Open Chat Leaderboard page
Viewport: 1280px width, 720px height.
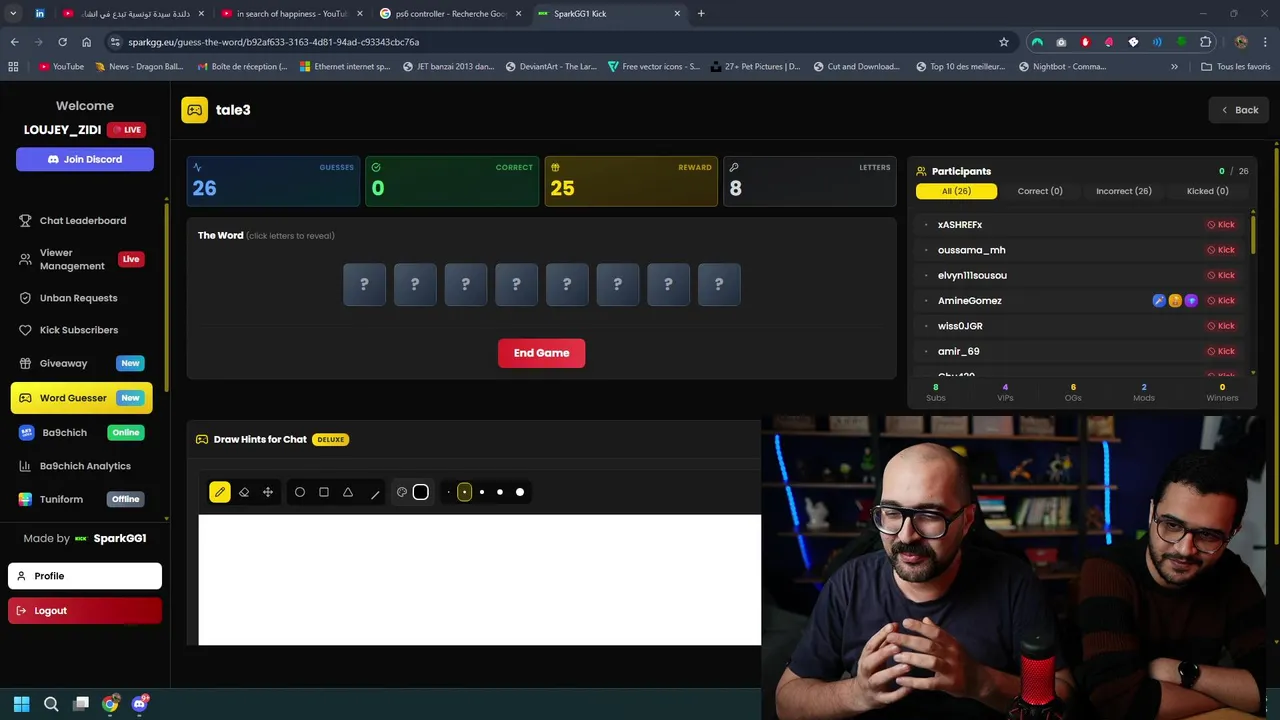click(x=84, y=221)
